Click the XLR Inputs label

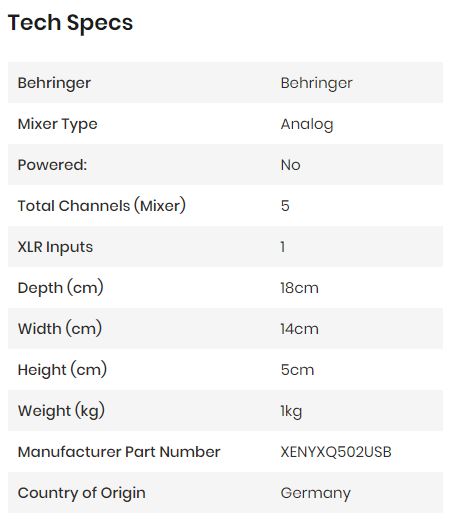[55, 247]
